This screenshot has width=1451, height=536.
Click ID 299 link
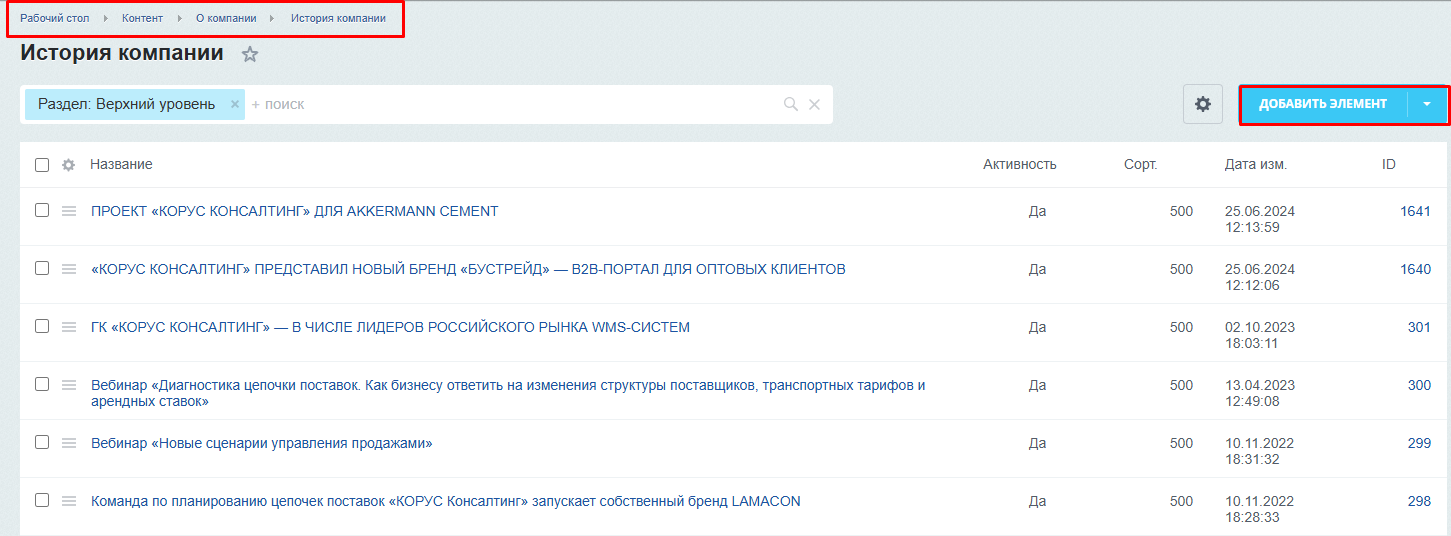click(x=1419, y=443)
